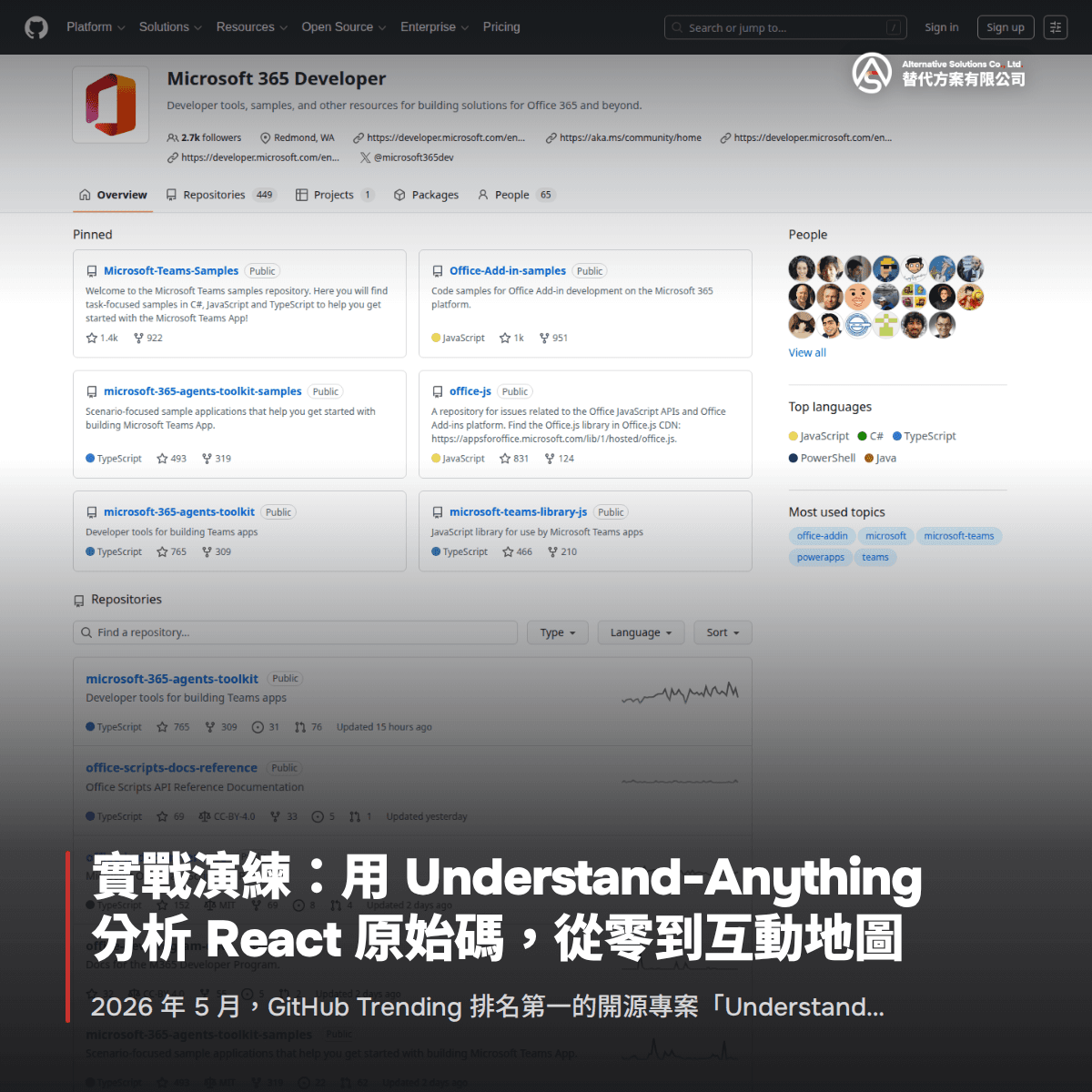Switch to the Projects tab
Image resolution: width=1092 pixels, height=1092 pixels.
tap(335, 195)
